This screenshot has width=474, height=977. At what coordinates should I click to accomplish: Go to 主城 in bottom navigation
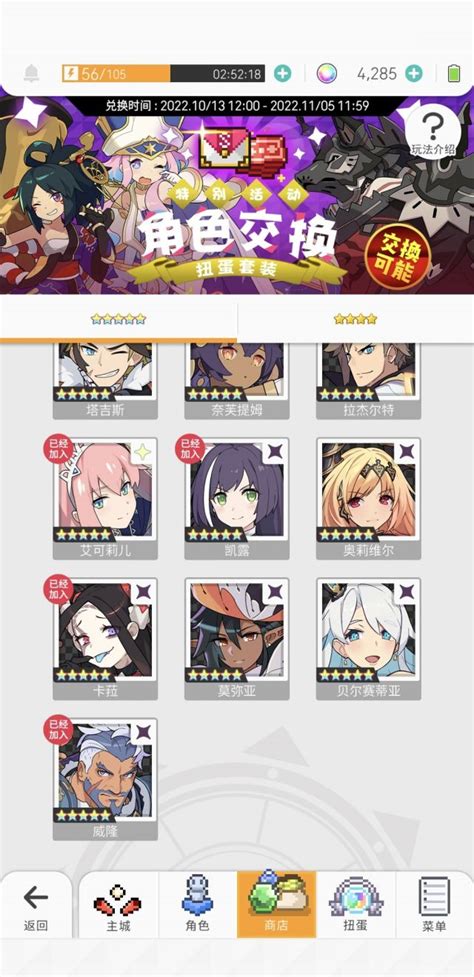point(118,905)
